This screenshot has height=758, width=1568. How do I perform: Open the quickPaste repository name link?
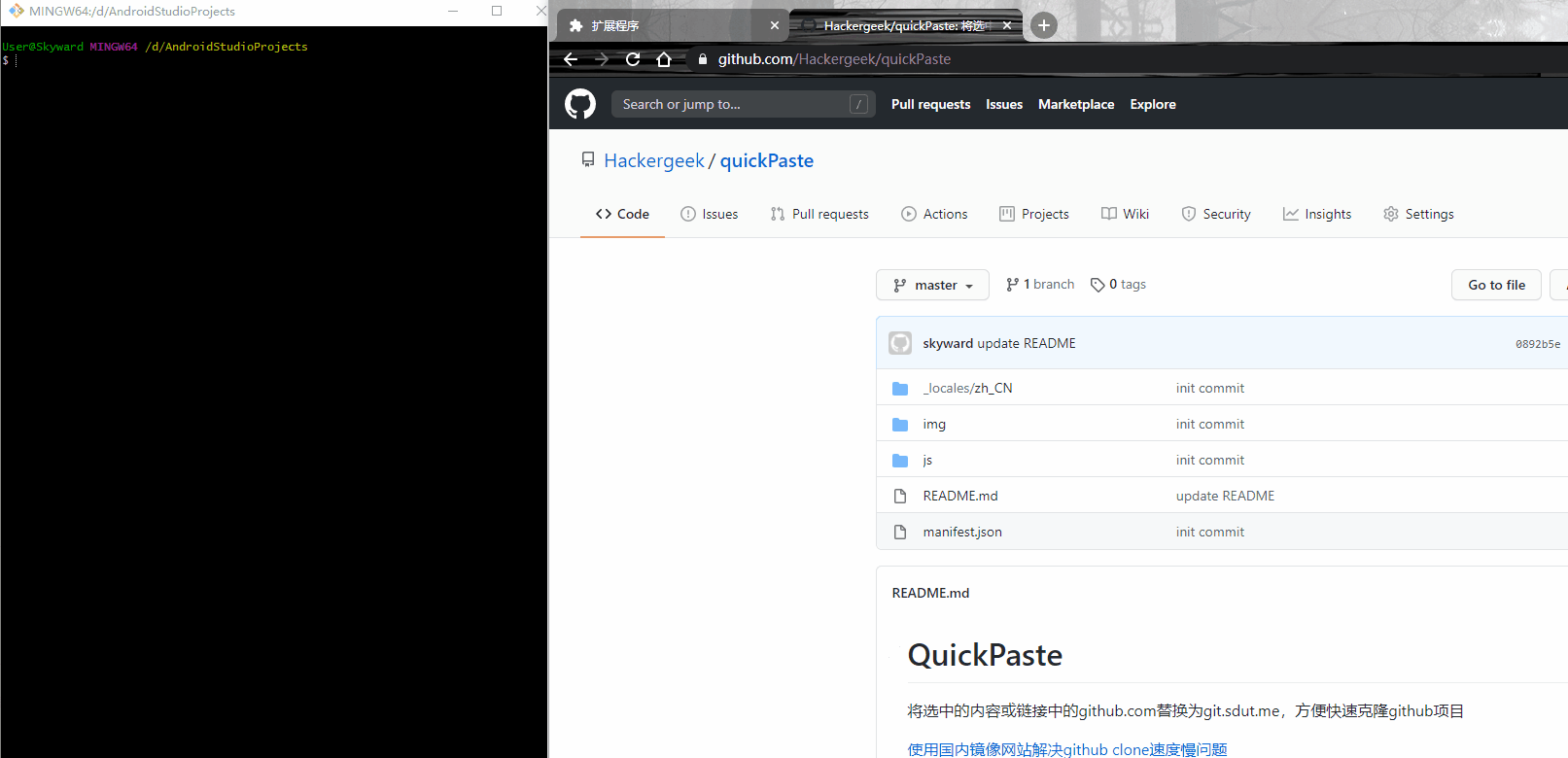click(767, 160)
